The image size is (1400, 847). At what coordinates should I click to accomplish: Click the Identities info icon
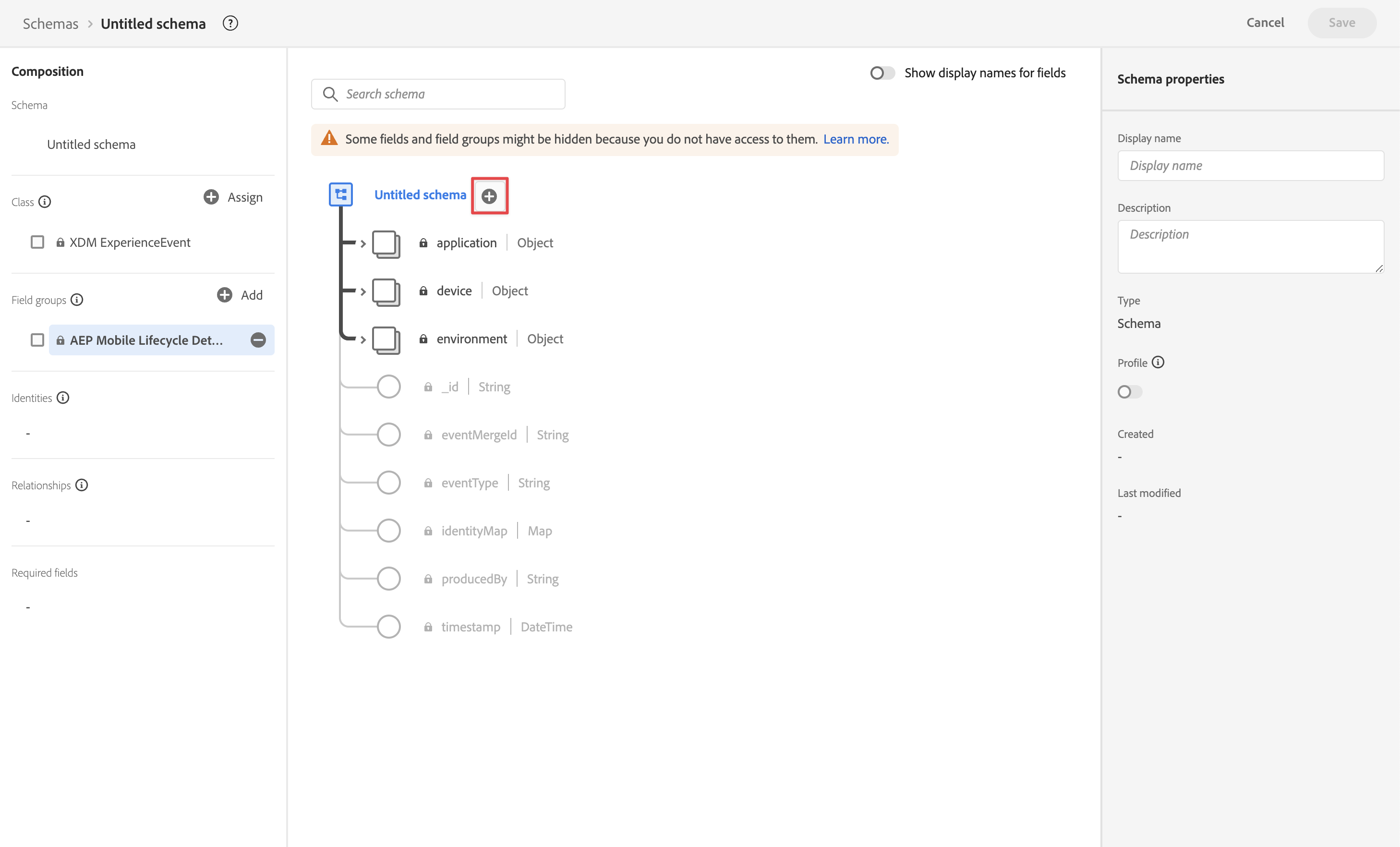(x=63, y=398)
